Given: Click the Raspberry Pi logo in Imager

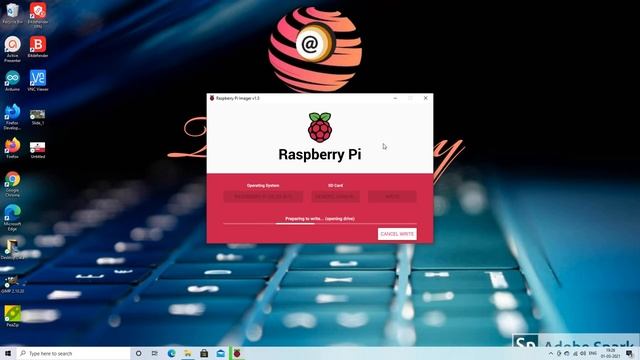Looking at the screenshot, I should [320, 127].
